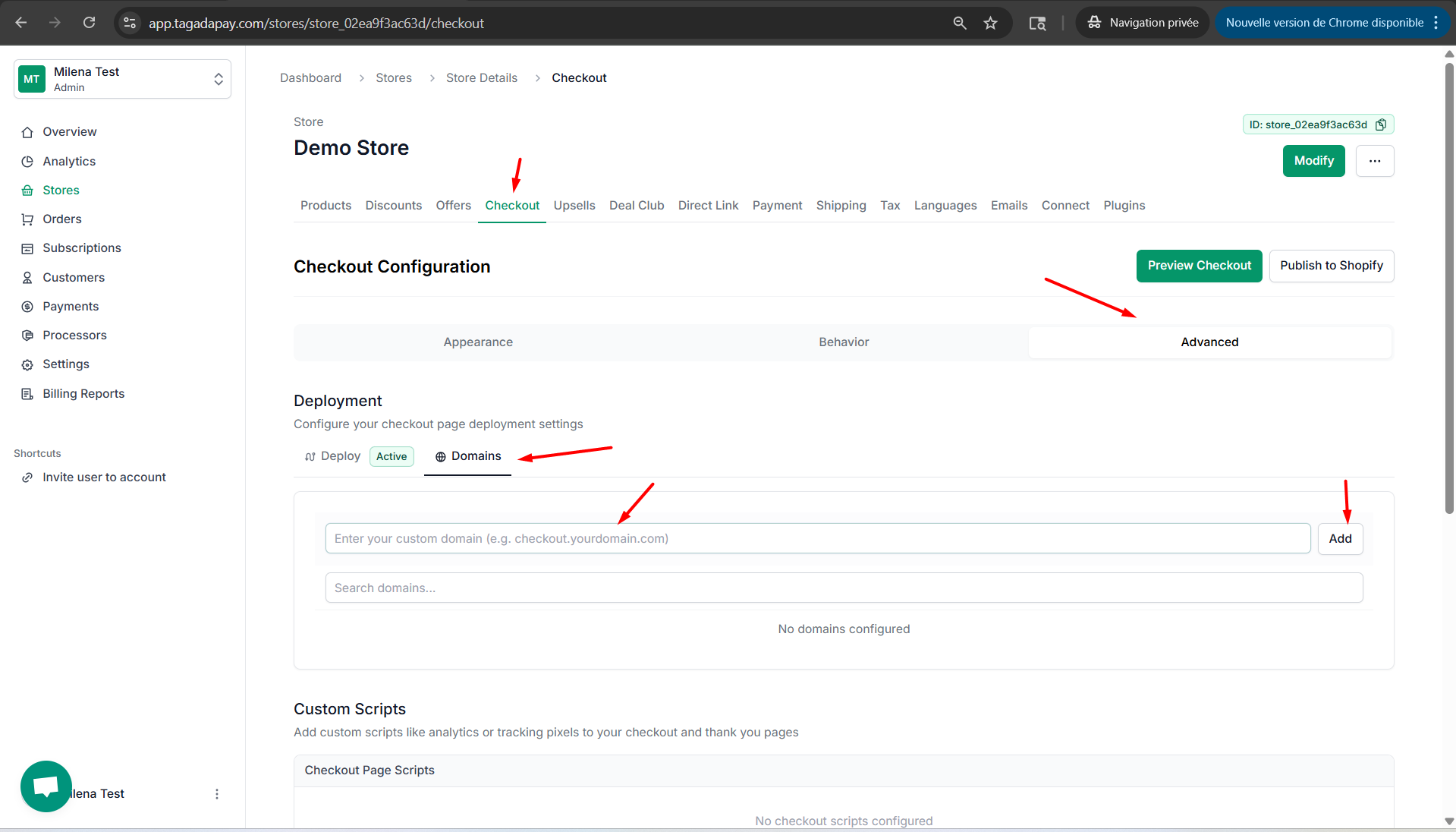Click the MT avatar badge
Image resolution: width=1456 pixels, height=832 pixels.
(x=32, y=79)
